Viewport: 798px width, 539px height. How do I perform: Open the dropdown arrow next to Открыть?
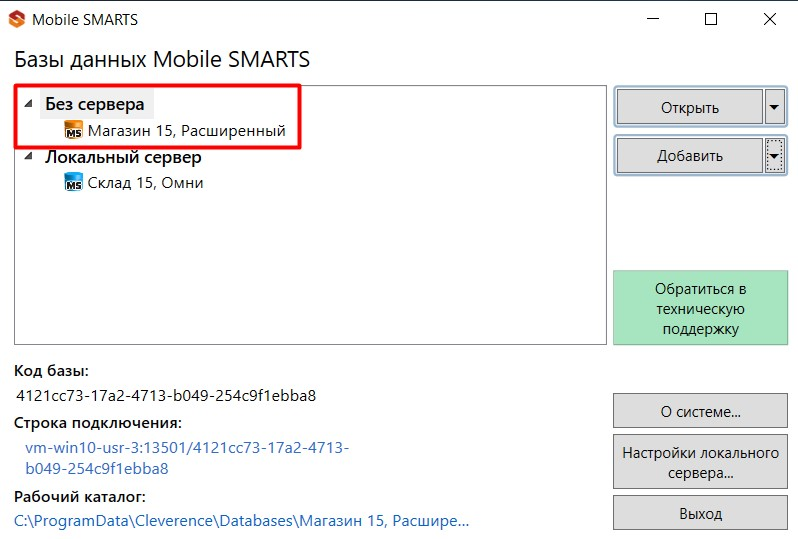coord(774,107)
